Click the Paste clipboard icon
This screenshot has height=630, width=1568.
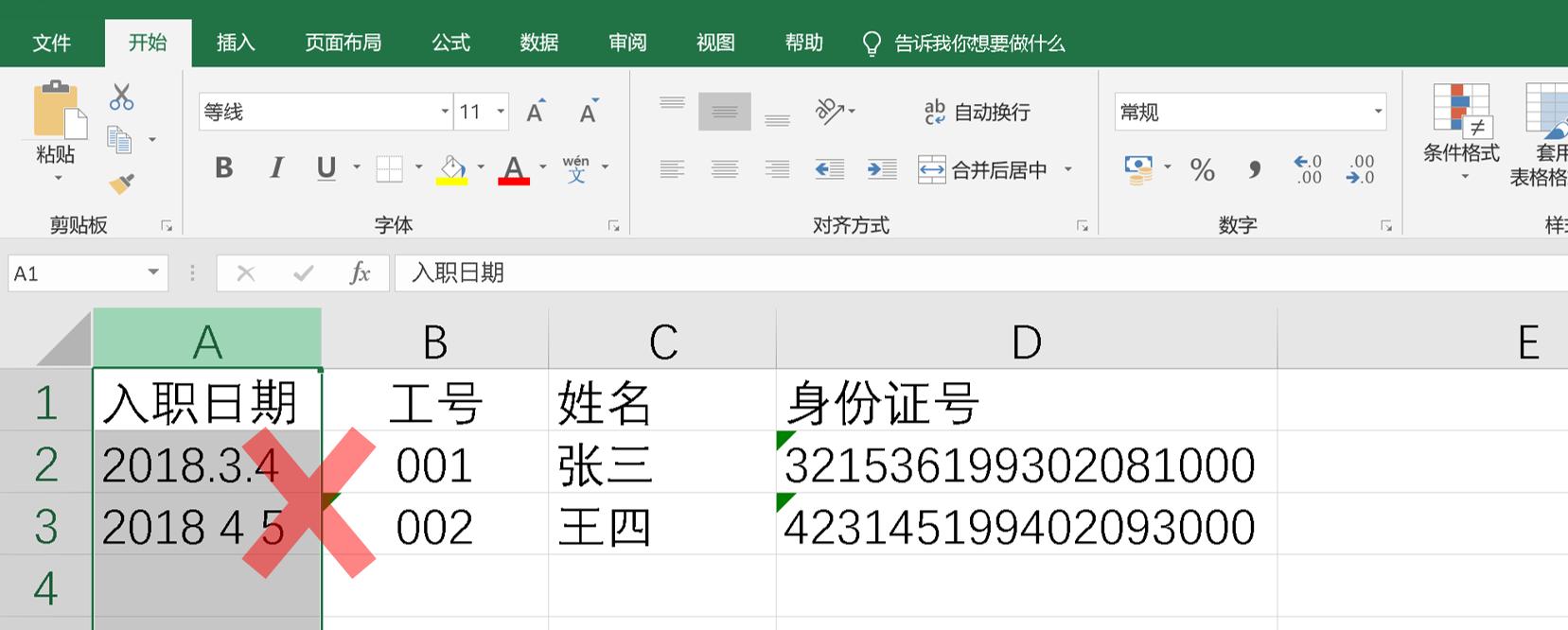tap(60, 110)
